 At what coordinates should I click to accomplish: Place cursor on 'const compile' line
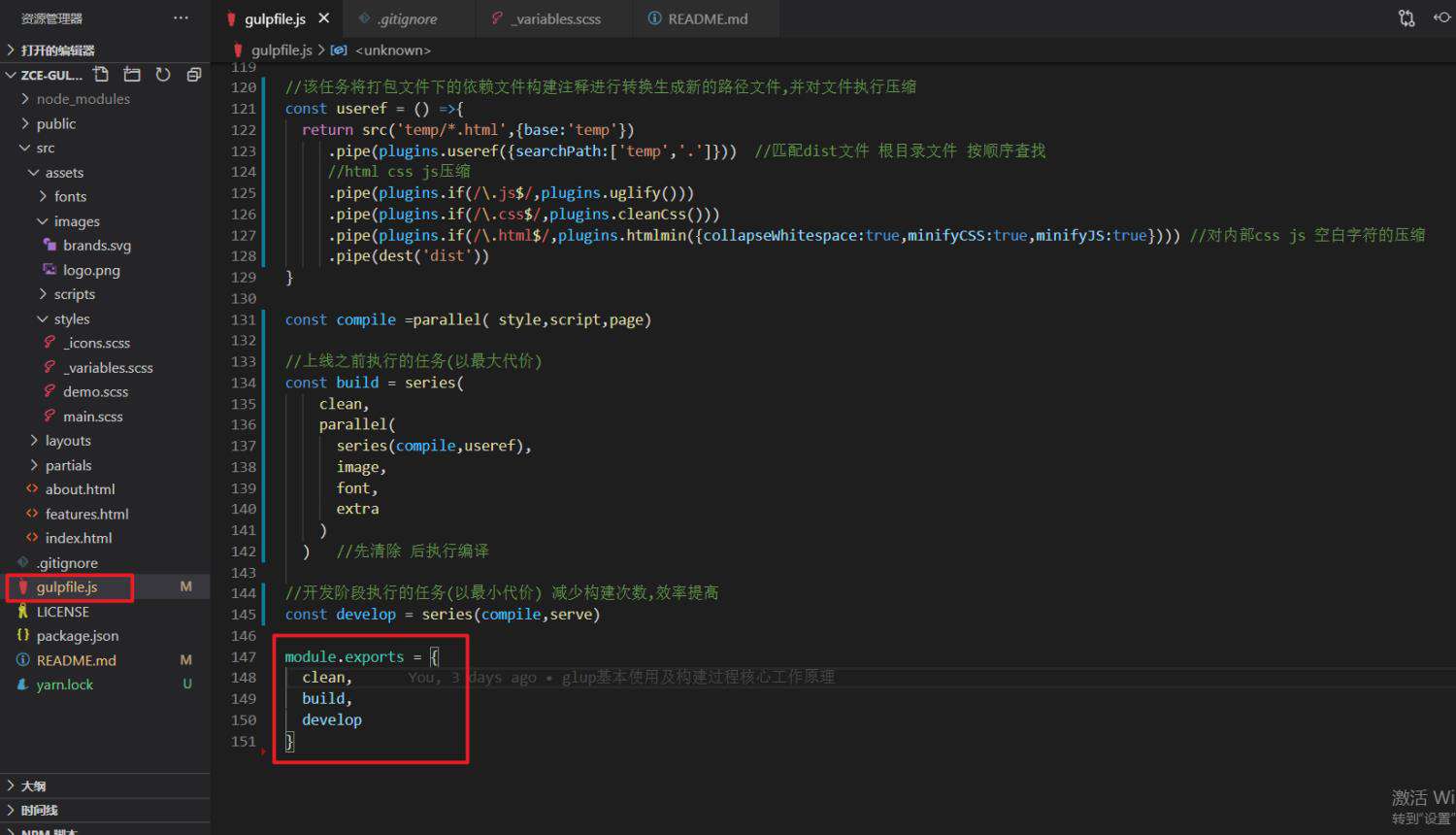click(x=468, y=319)
